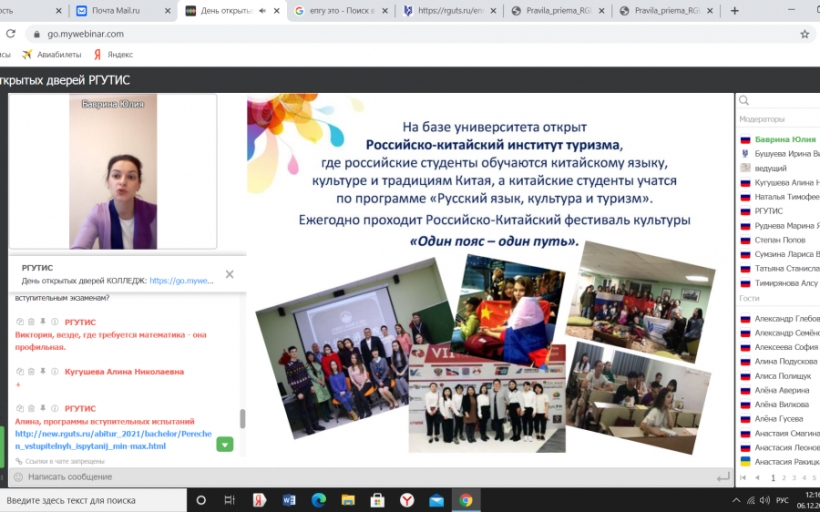Open Cortana circle on the taskbar
The width and height of the screenshot is (820, 512).
(201, 500)
